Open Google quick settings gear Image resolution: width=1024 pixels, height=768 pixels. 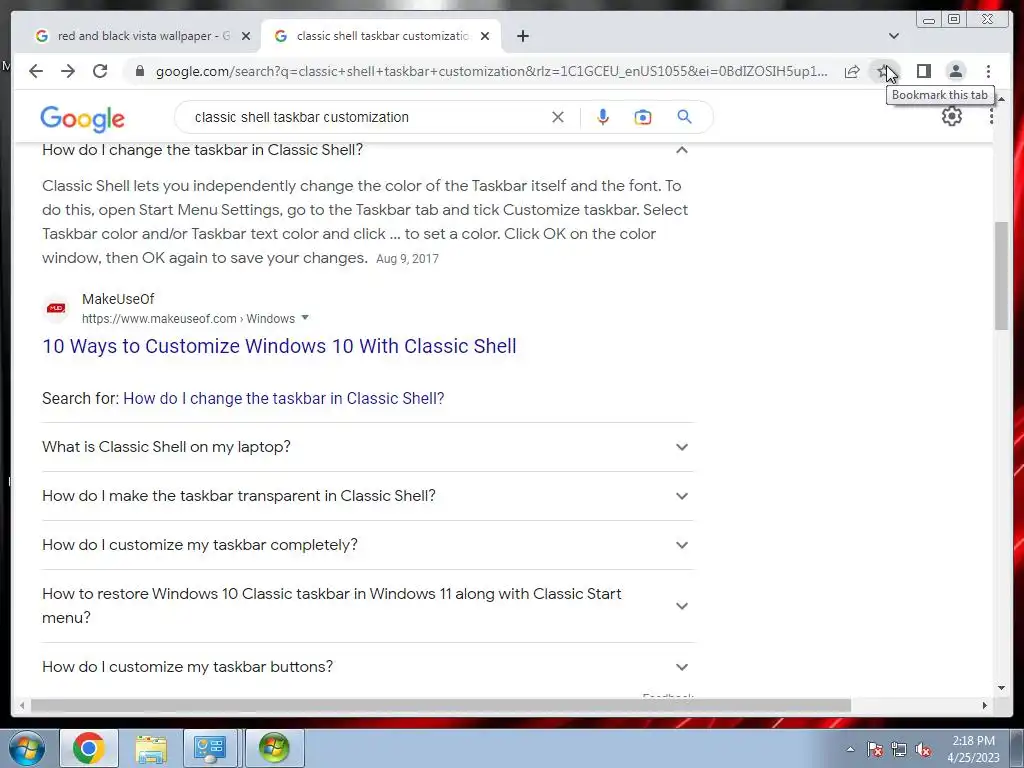[x=952, y=116]
